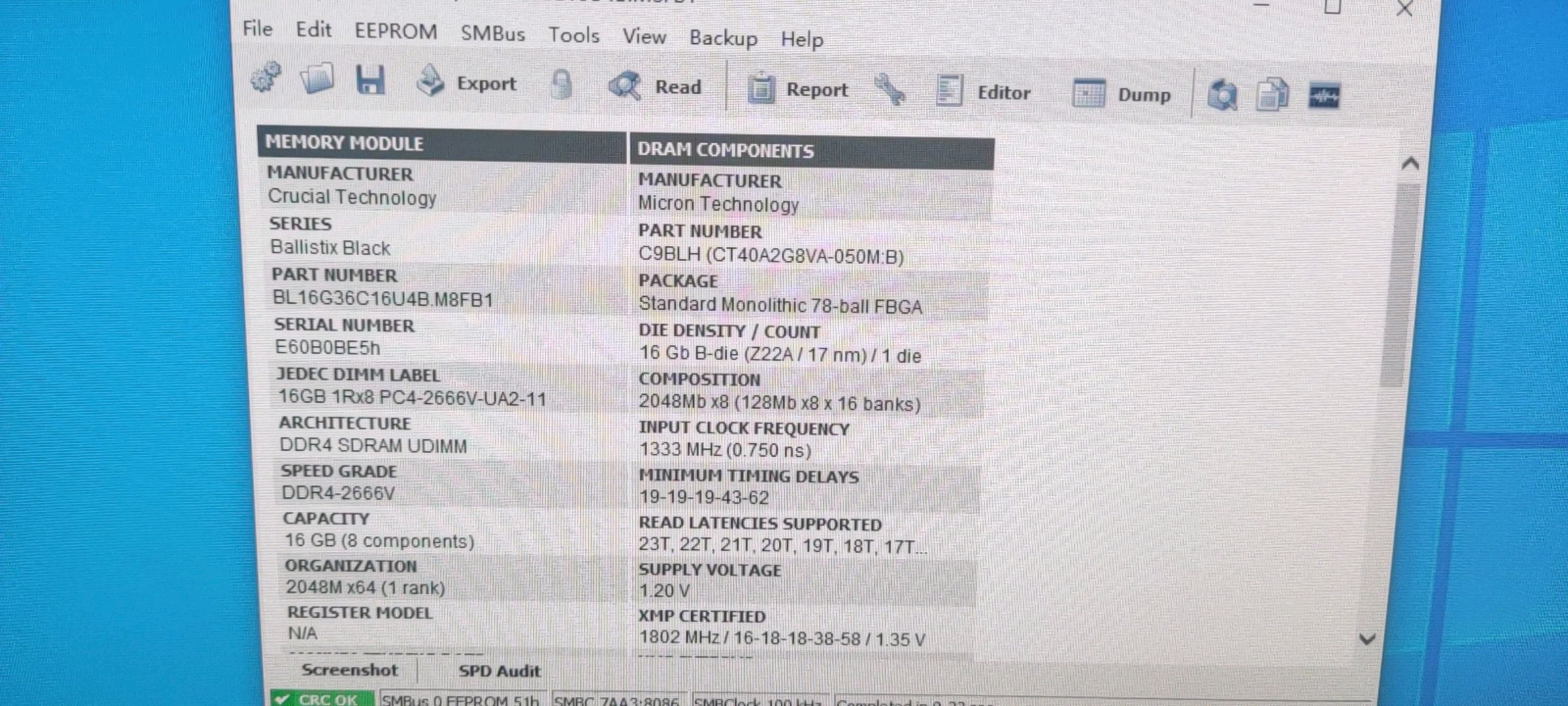Screen dimensions: 1568x706
Task: Click the screenshot camera toolbar icon
Action: coord(1222,95)
